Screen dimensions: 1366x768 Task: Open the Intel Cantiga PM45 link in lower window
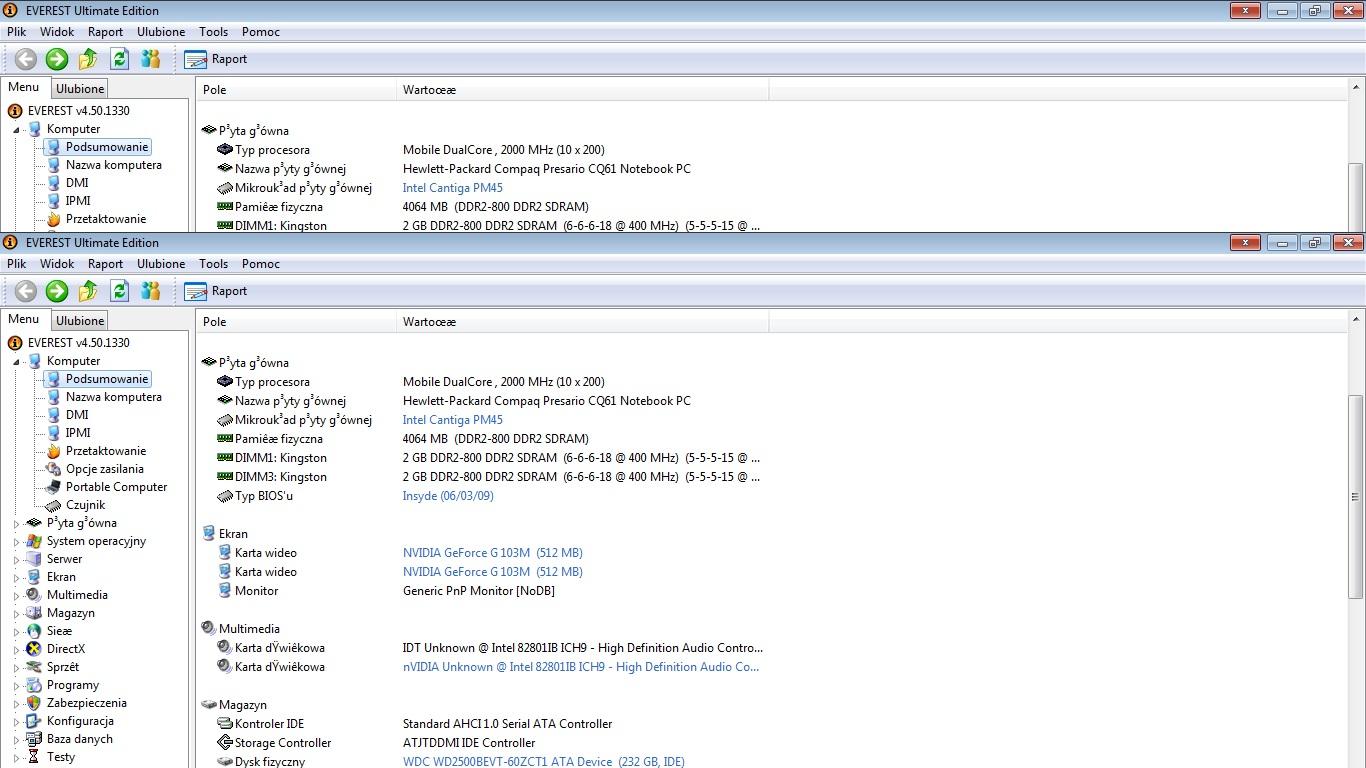pyautogui.click(x=453, y=420)
